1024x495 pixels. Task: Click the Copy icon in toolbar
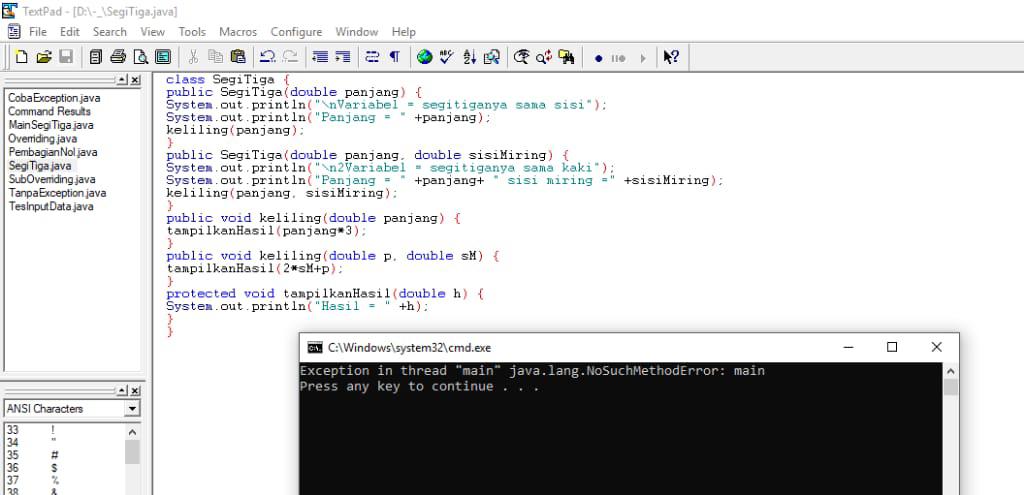(x=216, y=57)
